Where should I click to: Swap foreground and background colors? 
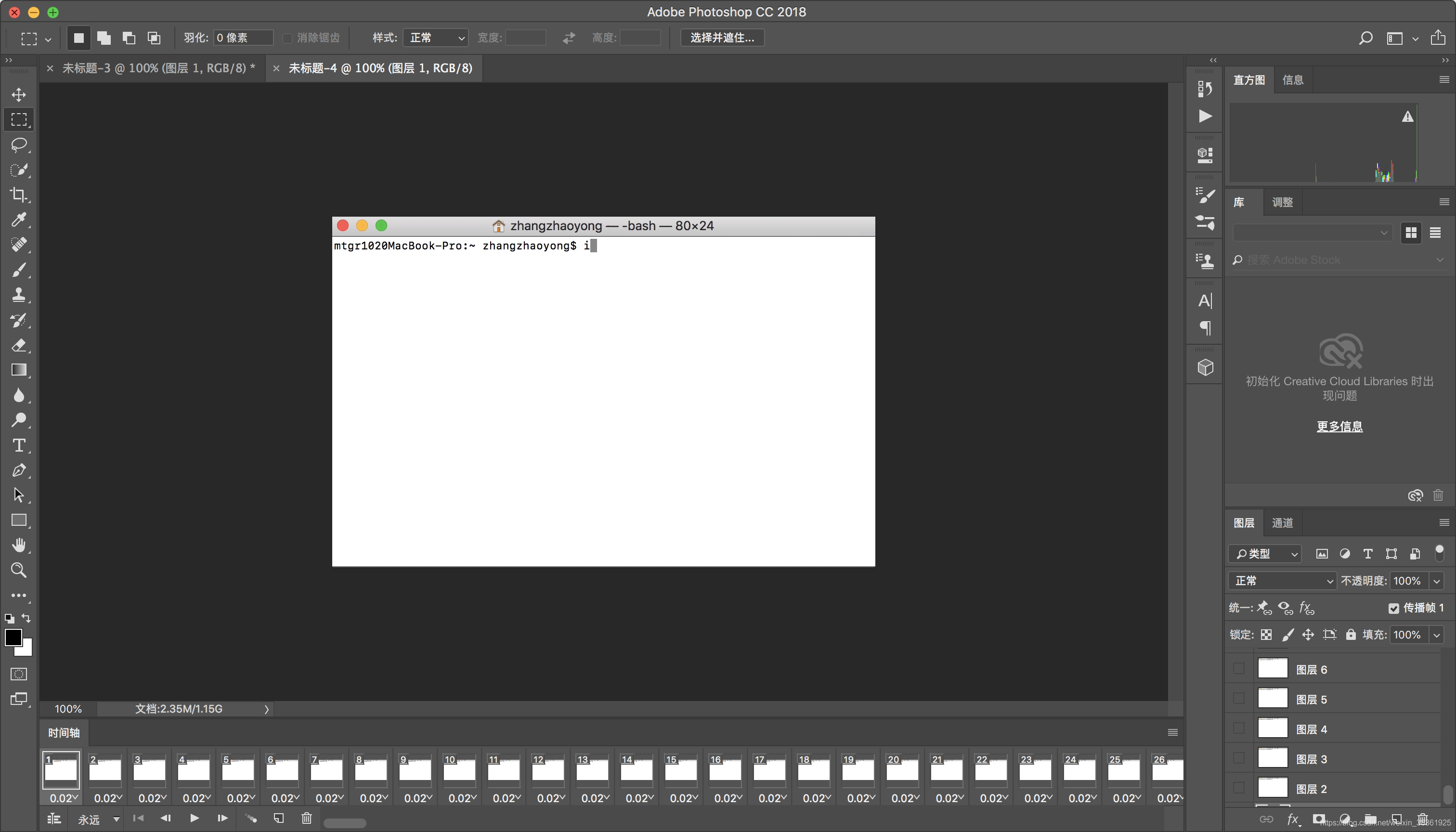pos(26,618)
